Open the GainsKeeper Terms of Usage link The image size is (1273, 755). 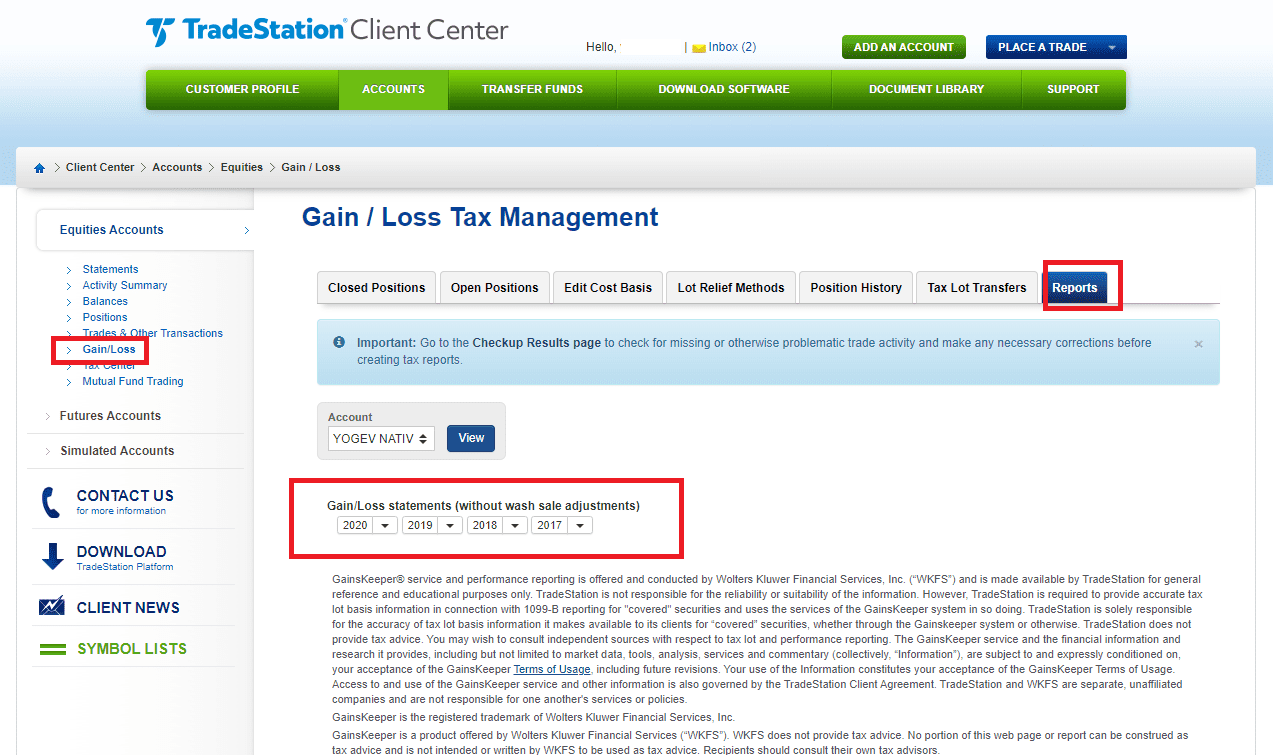point(552,669)
